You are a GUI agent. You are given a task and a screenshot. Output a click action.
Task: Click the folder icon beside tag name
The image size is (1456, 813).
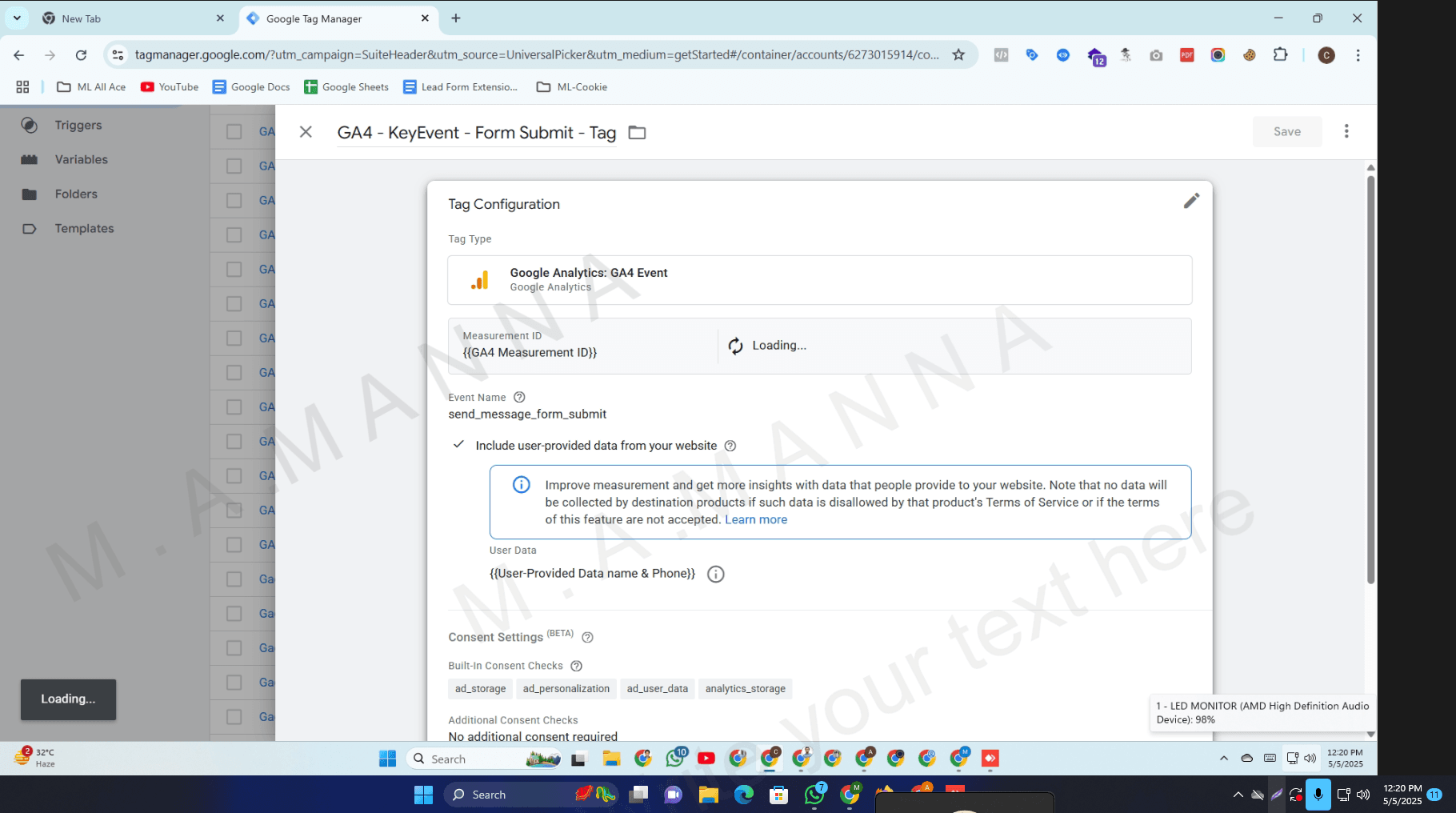coord(637,133)
